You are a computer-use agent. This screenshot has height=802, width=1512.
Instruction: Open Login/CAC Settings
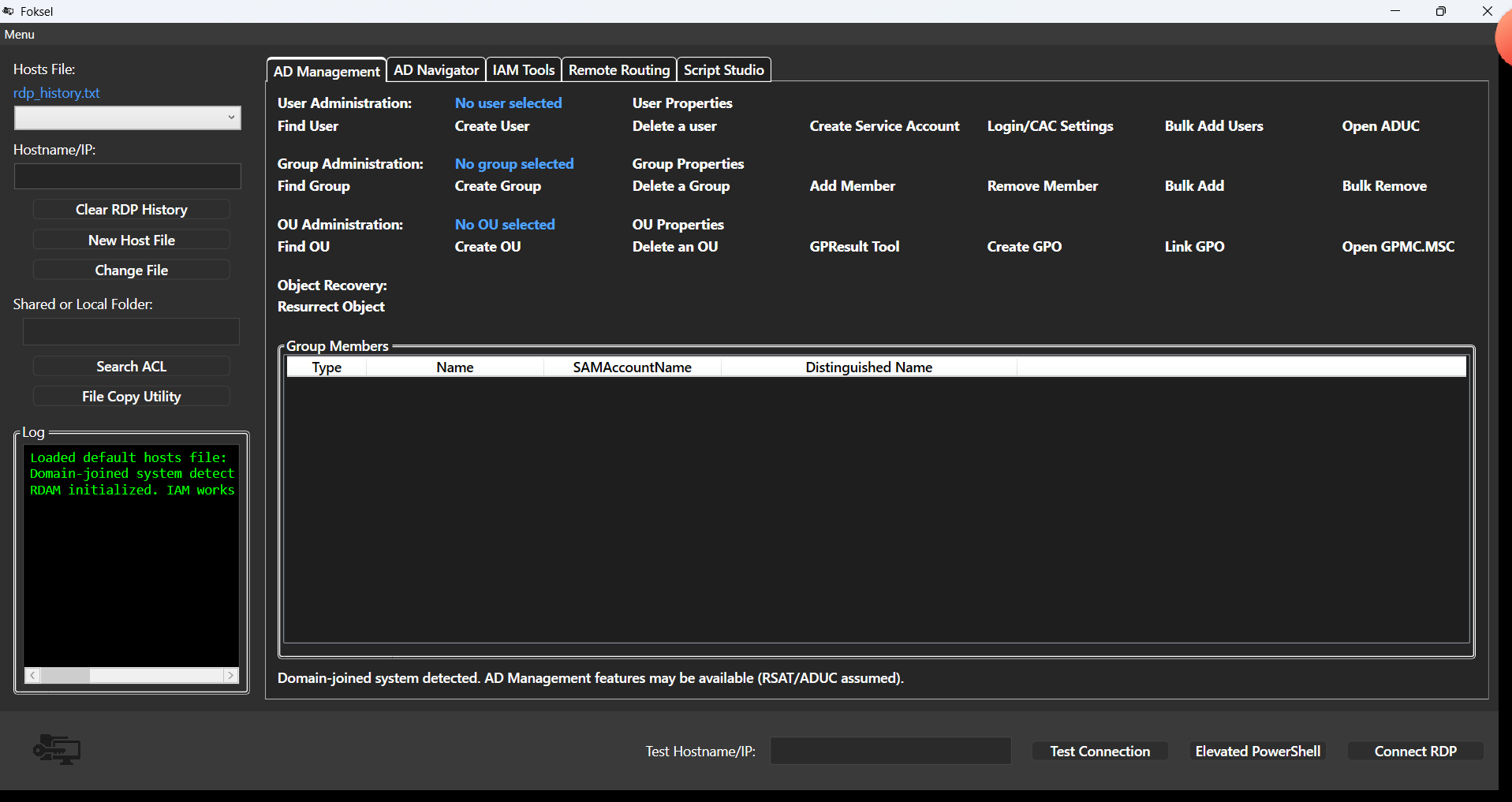click(1051, 126)
